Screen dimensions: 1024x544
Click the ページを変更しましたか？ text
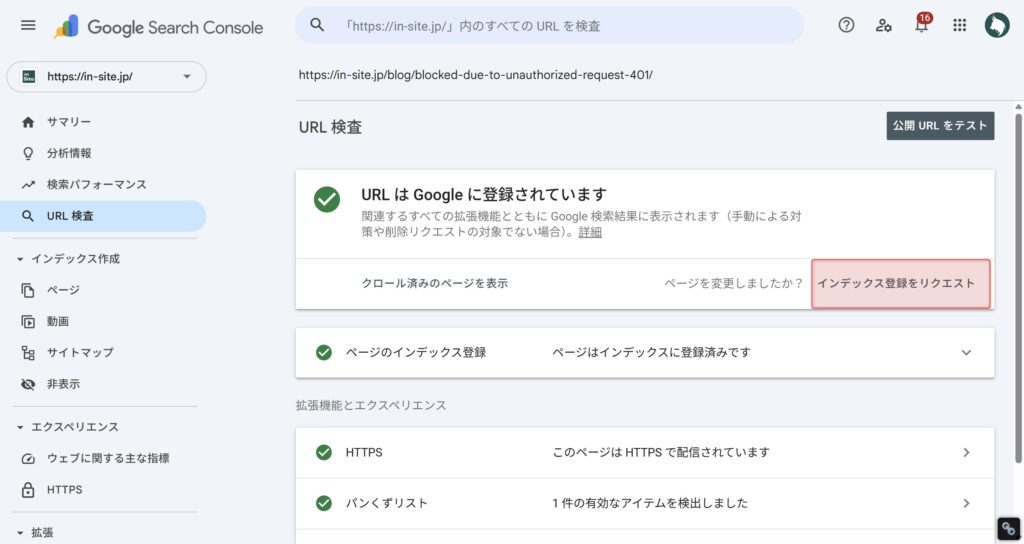pos(733,283)
